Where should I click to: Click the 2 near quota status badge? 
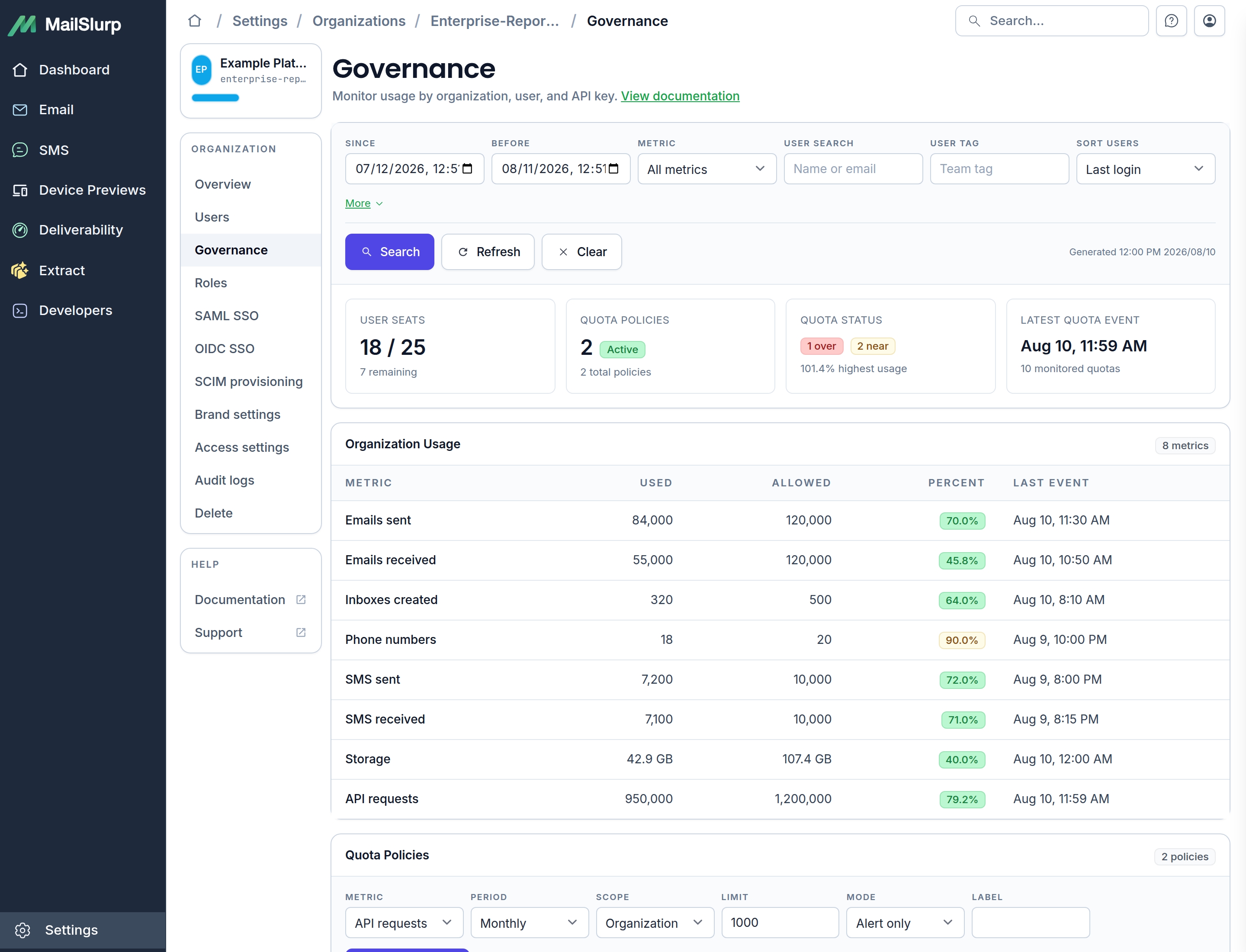873,346
